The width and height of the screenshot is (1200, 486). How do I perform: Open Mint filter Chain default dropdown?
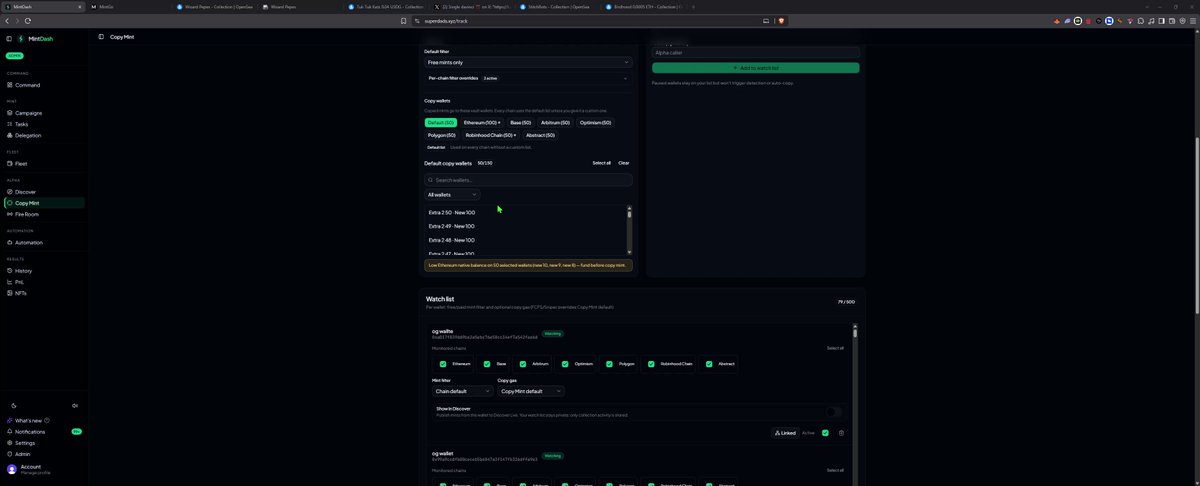click(x=462, y=391)
